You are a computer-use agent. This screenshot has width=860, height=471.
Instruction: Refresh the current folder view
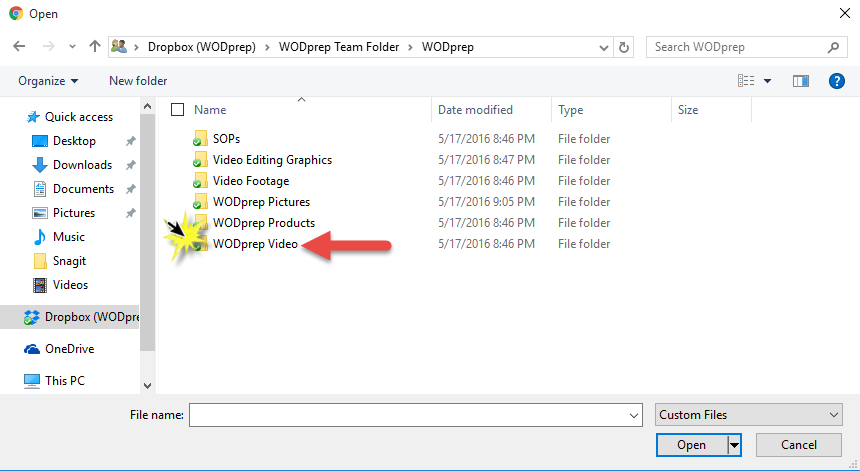click(x=624, y=48)
